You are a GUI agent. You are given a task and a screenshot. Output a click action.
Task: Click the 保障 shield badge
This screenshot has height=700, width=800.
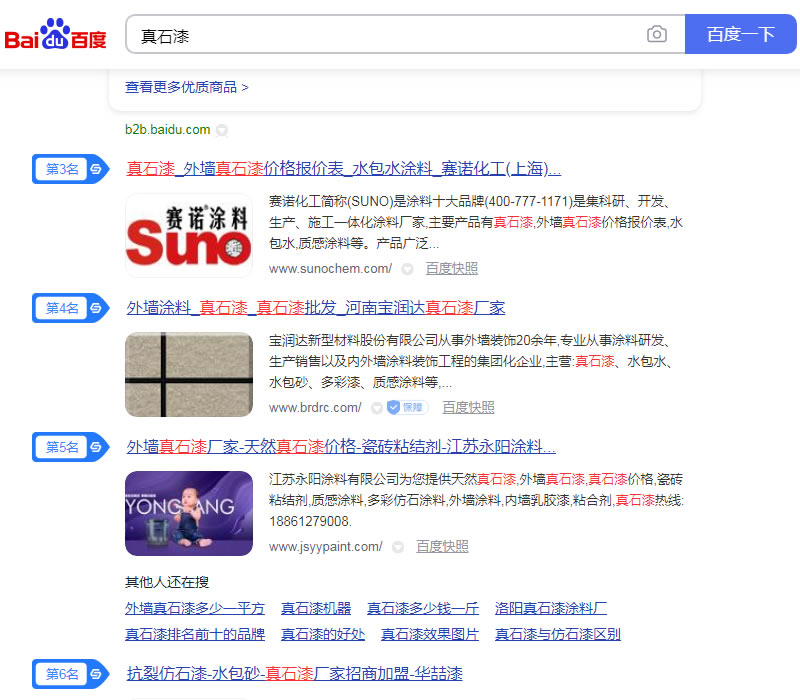[x=407, y=408]
